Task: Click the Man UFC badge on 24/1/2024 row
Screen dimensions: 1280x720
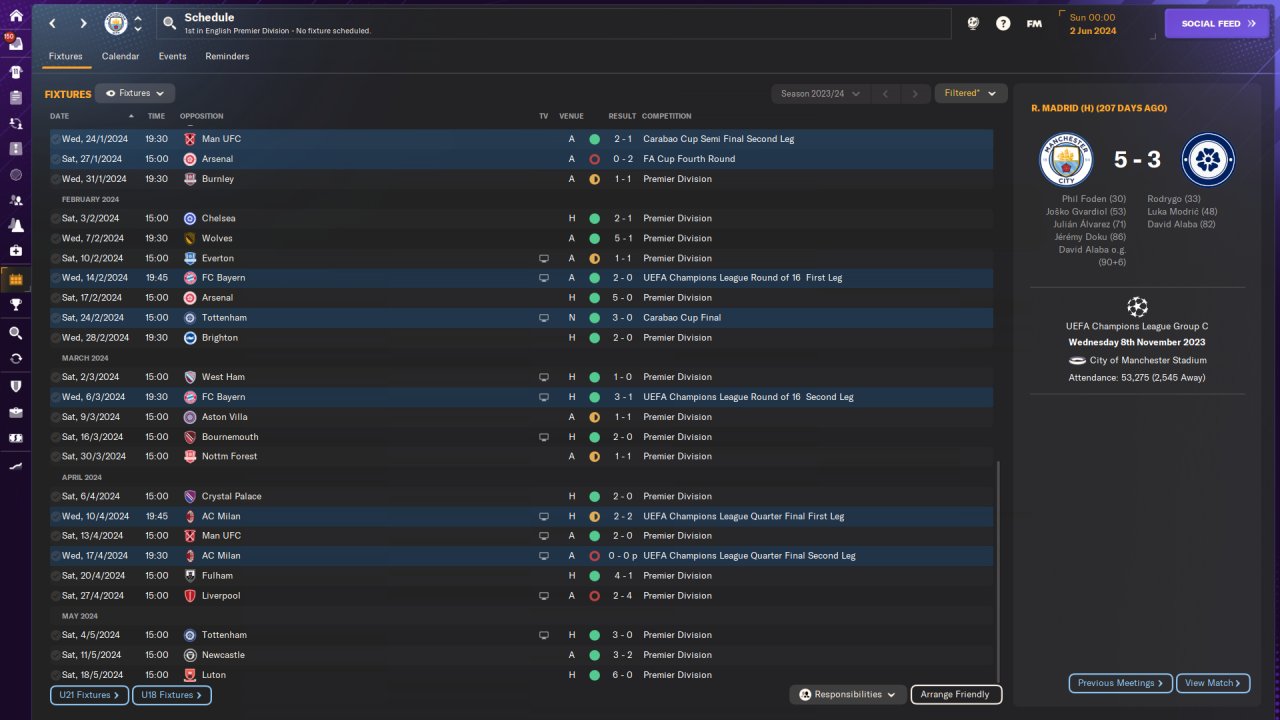Action: pyautogui.click(x=190, y=139)
